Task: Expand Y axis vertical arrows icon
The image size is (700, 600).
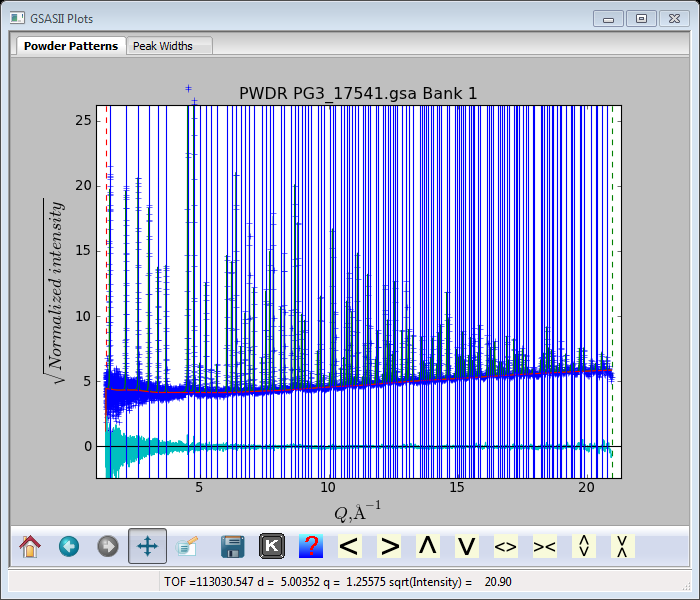Action: 584,546
